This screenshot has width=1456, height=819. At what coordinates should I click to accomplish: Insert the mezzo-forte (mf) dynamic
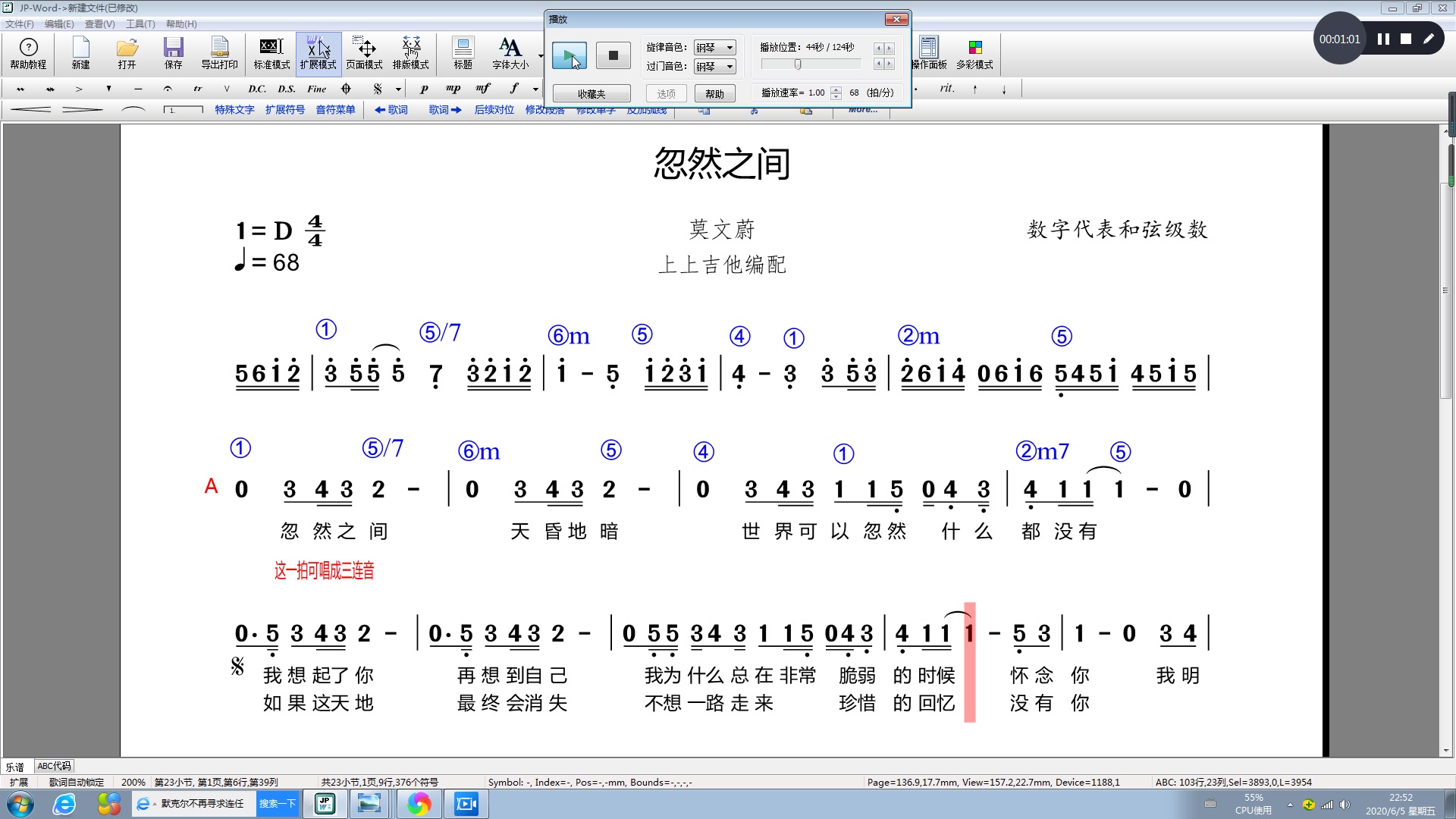[x=483, y=89]
